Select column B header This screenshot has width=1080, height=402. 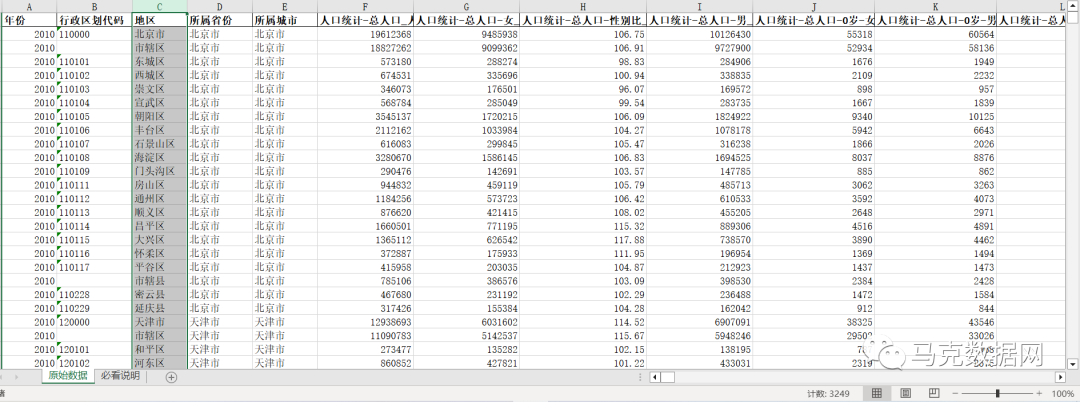click(x=94, y=6)
